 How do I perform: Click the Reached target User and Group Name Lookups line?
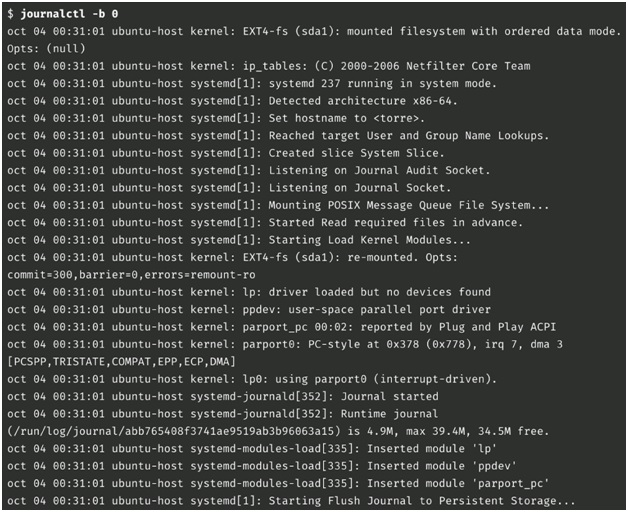(x=278, y=136)
